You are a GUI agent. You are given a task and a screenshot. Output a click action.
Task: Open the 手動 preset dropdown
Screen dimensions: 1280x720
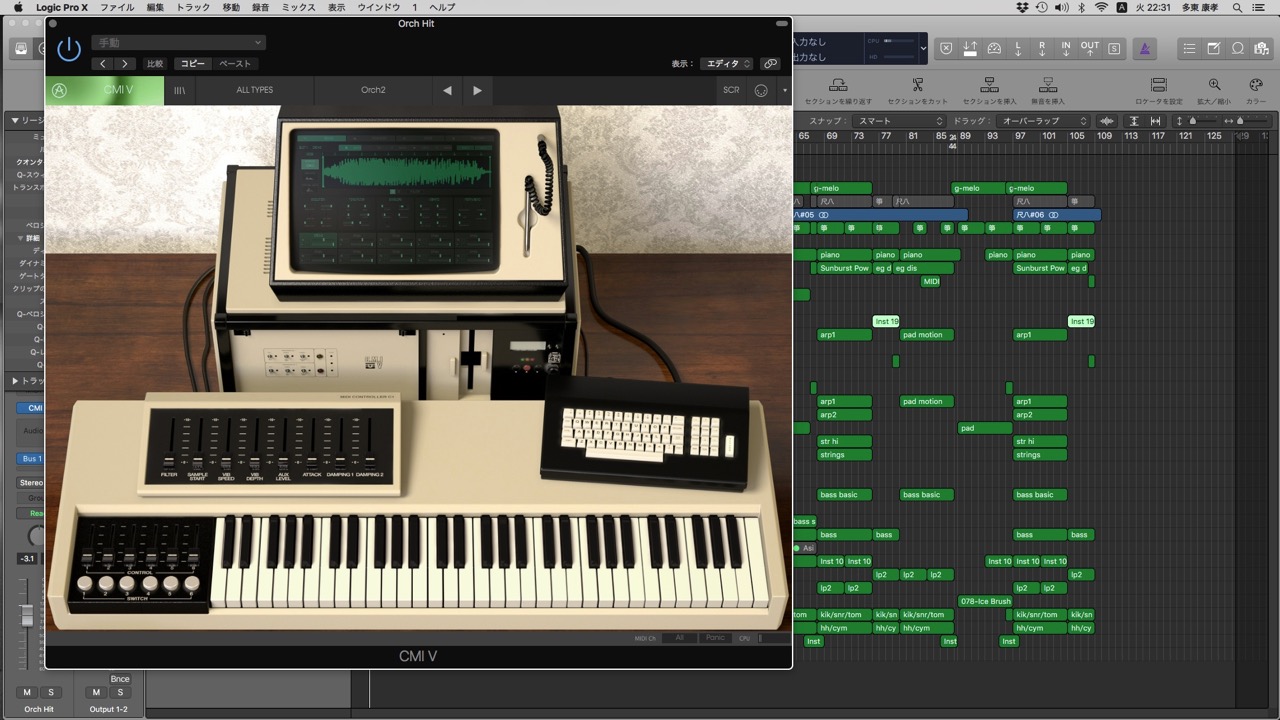(178, 43)
